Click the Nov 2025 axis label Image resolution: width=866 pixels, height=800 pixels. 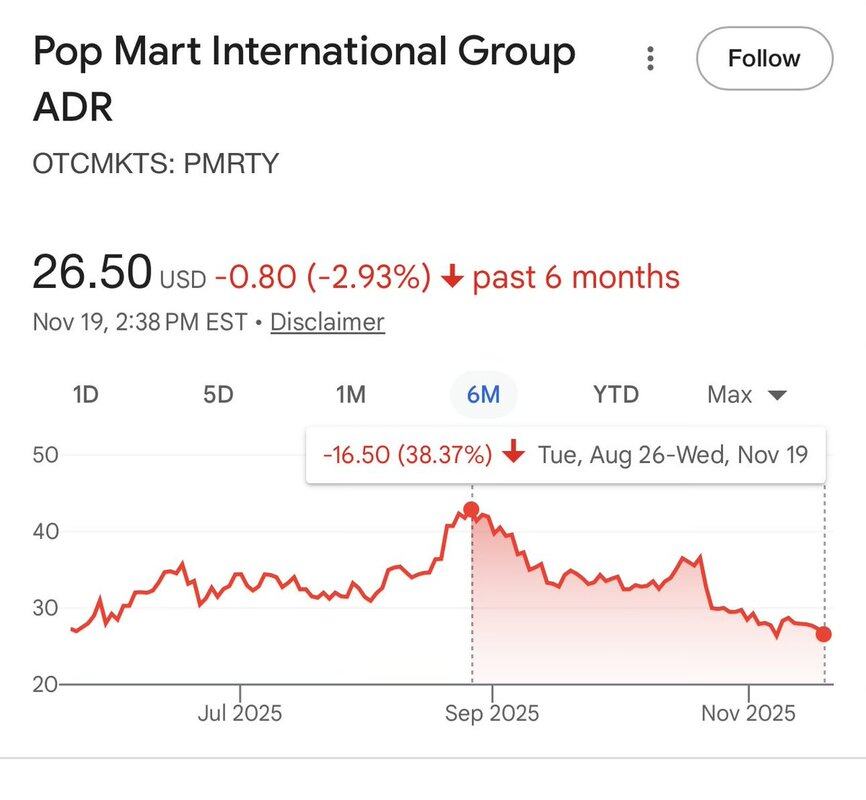pyautogui.click(x=749, y=714)
